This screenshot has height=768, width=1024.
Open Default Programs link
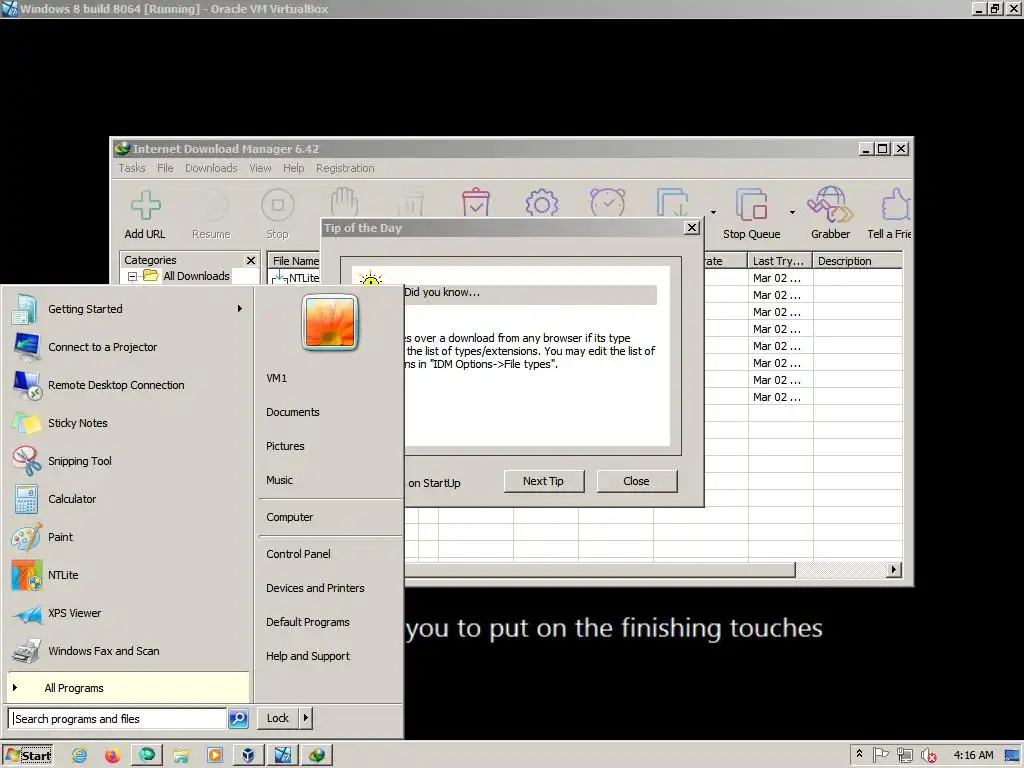click(308, 622)
